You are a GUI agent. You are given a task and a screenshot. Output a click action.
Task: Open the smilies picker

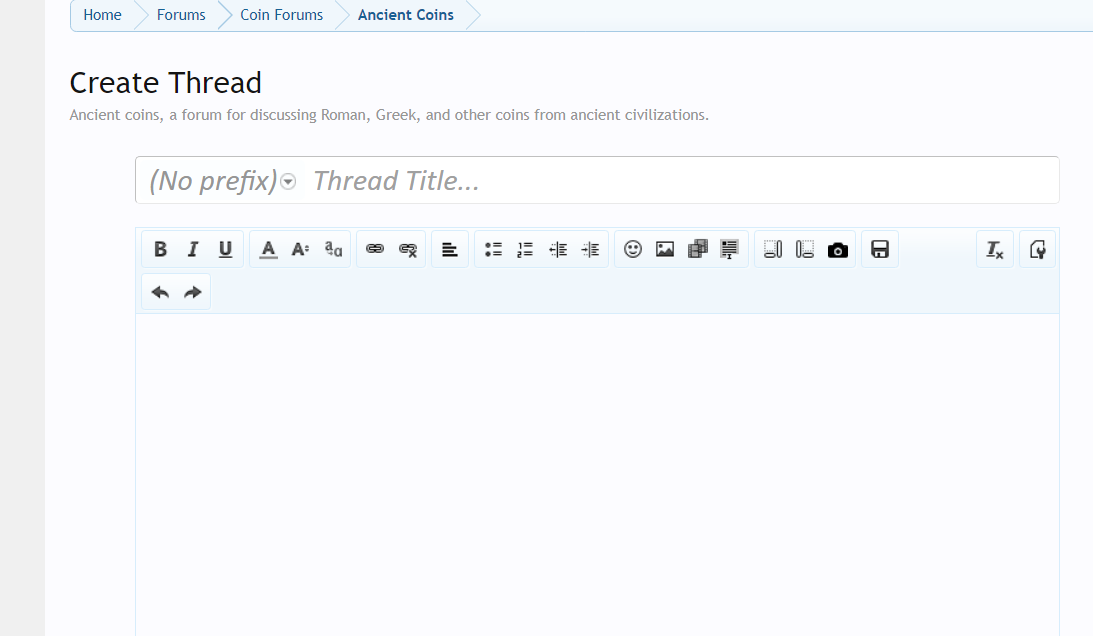coord(633,250)
